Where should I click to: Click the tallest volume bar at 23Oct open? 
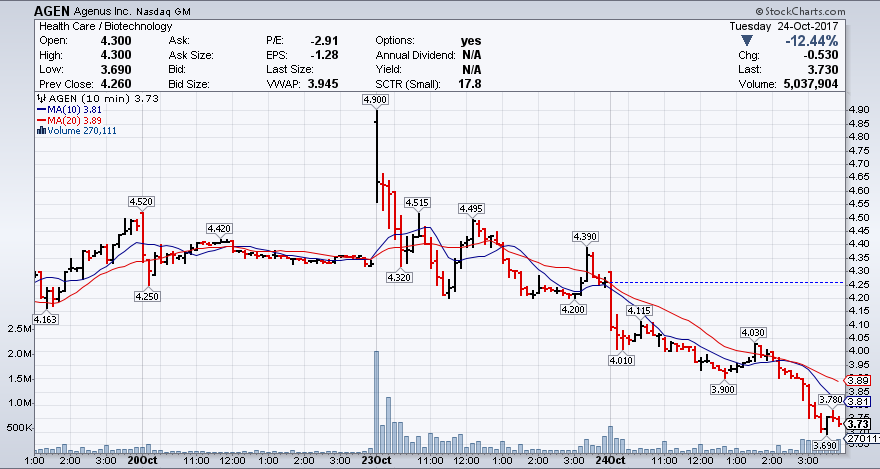376,398
